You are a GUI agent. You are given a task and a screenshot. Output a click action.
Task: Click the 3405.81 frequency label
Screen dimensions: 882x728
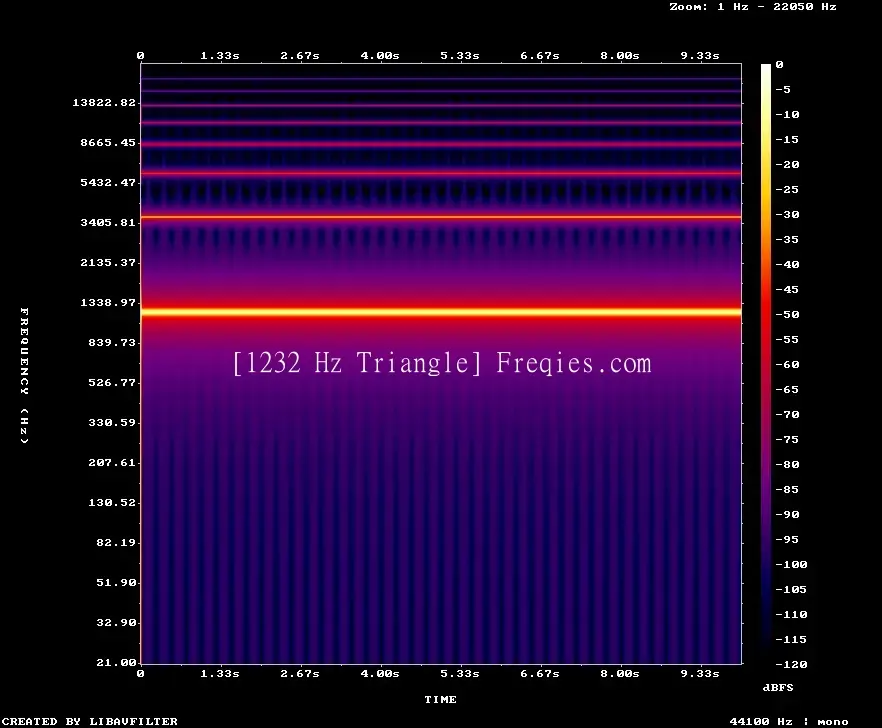point(108,222)
